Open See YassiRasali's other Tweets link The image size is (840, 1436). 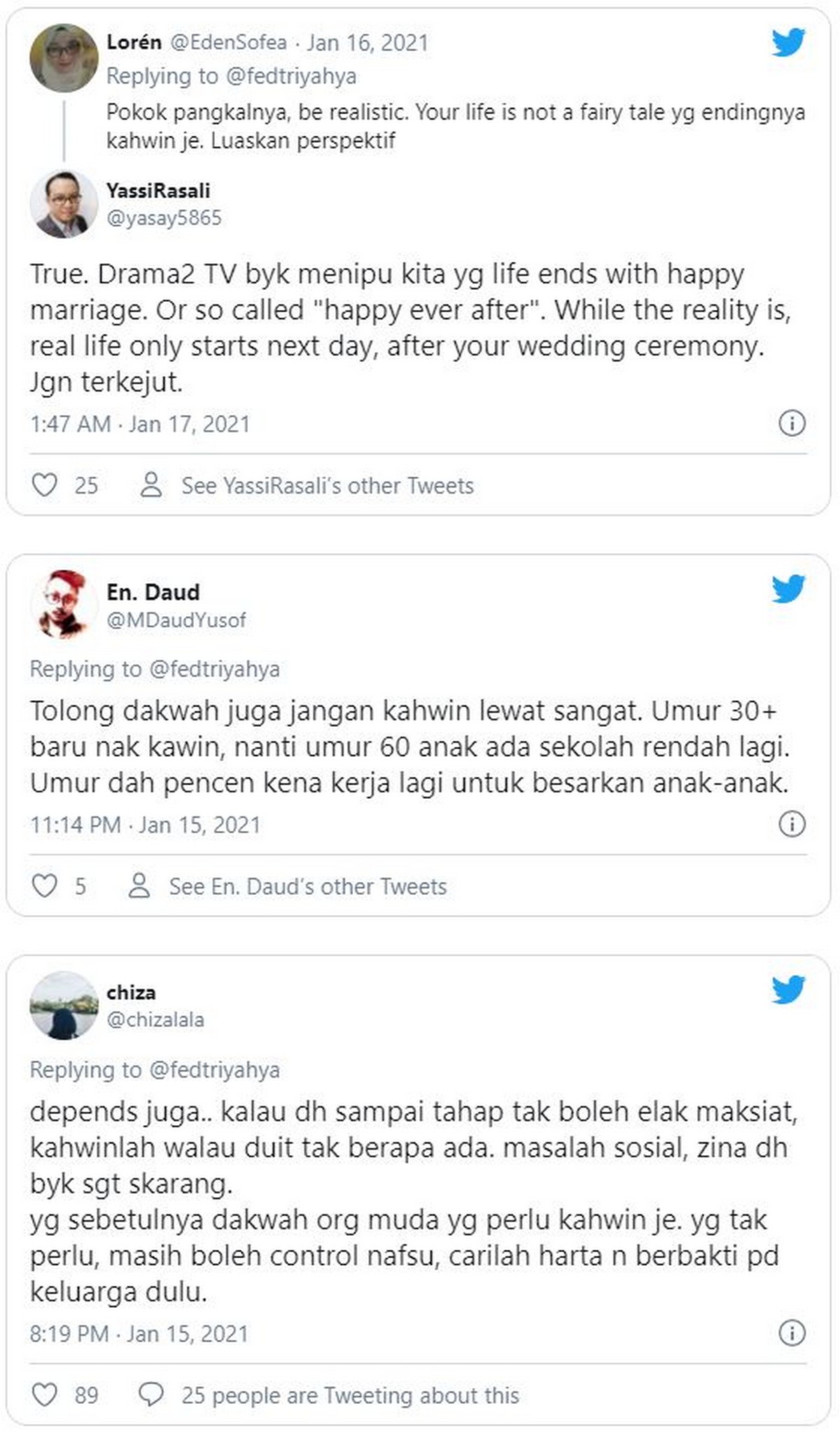click(x=328, y=485)
